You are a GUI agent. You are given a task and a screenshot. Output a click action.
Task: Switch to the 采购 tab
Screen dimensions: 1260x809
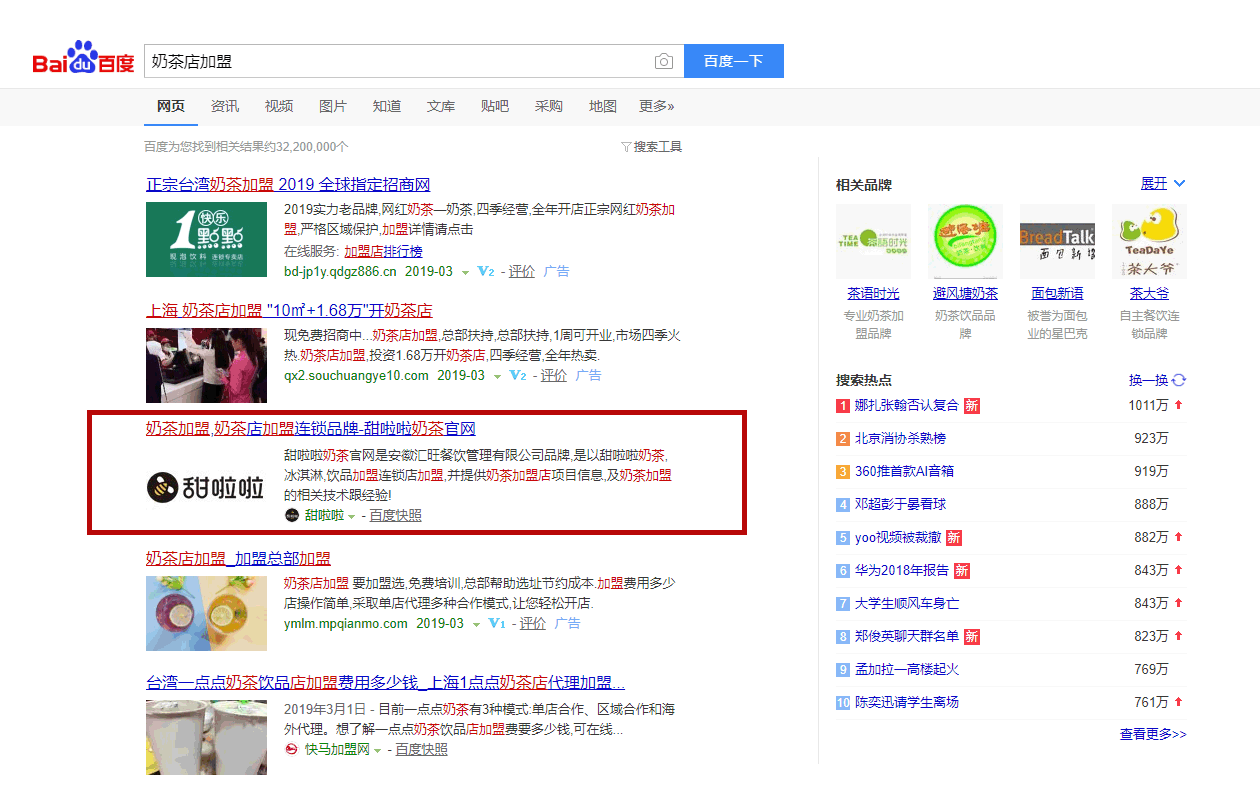[549, 106]
